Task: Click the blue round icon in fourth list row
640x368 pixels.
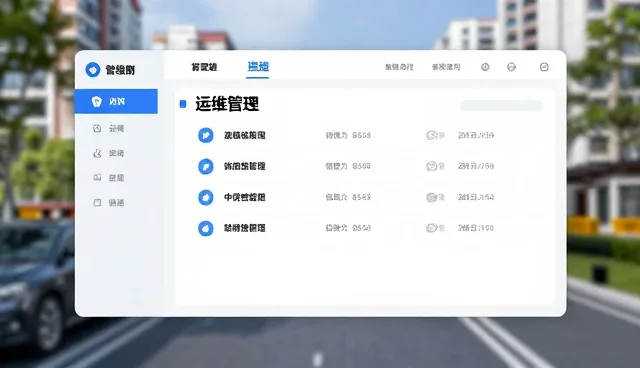Action: click(206, 228)
